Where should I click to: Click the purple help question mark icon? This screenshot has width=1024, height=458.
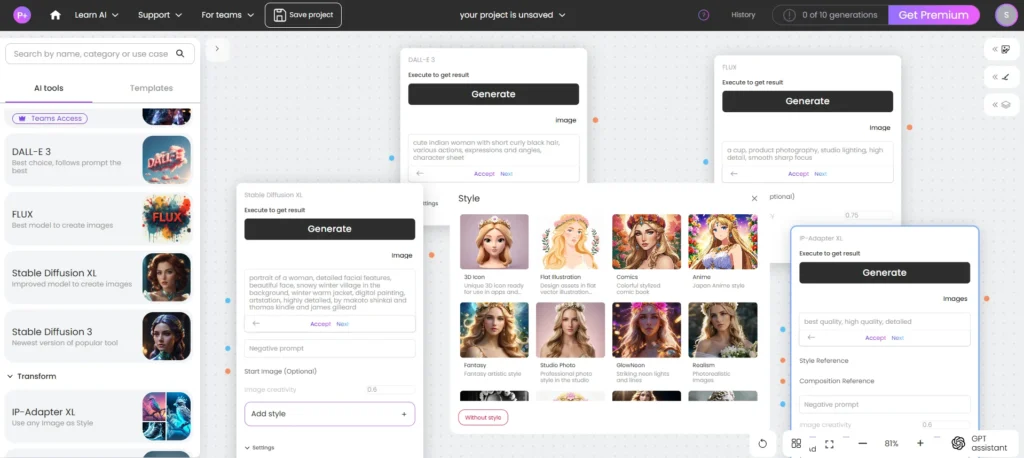point(703,15)
